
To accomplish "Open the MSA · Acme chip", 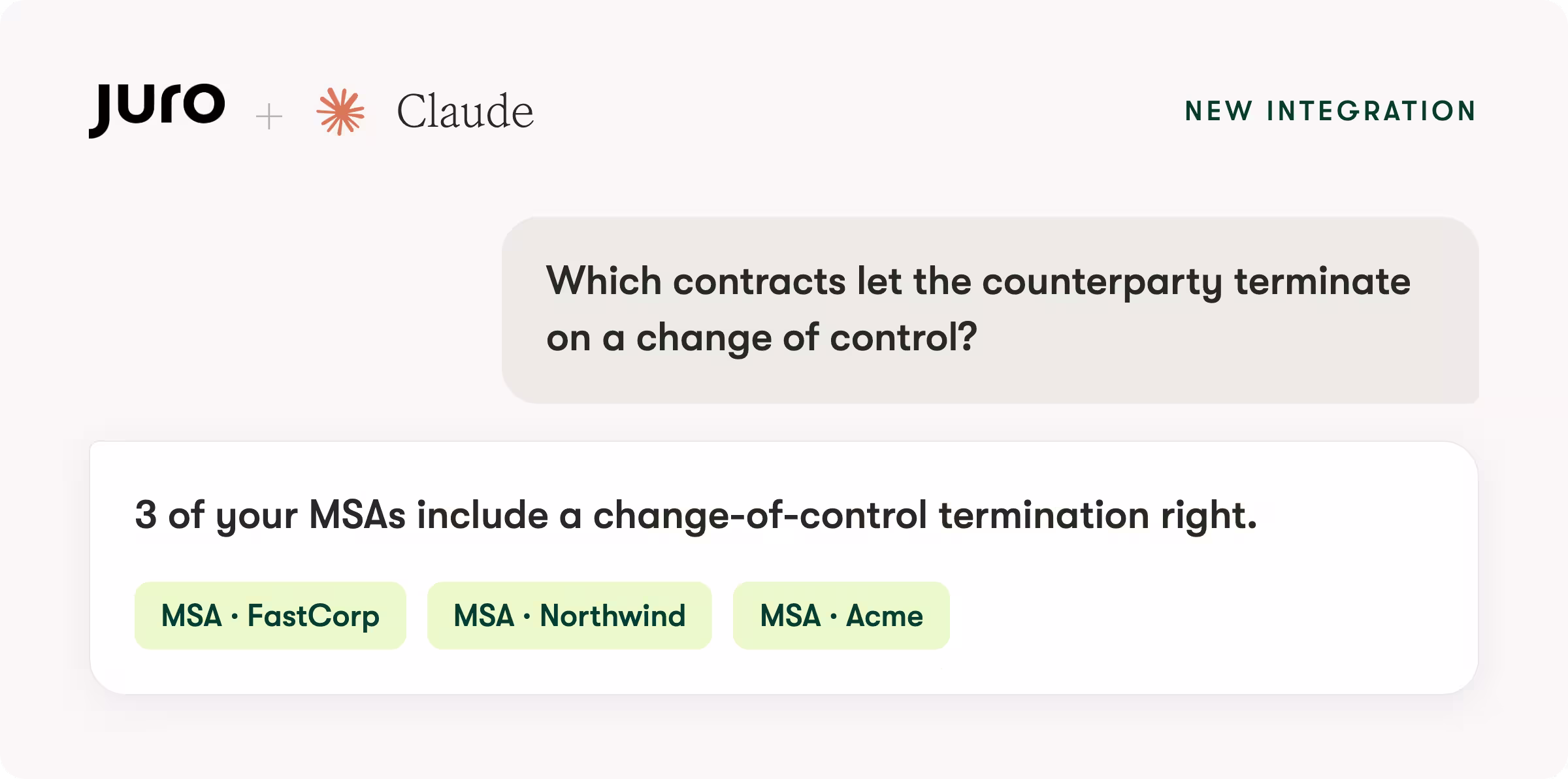I will 841,616.
